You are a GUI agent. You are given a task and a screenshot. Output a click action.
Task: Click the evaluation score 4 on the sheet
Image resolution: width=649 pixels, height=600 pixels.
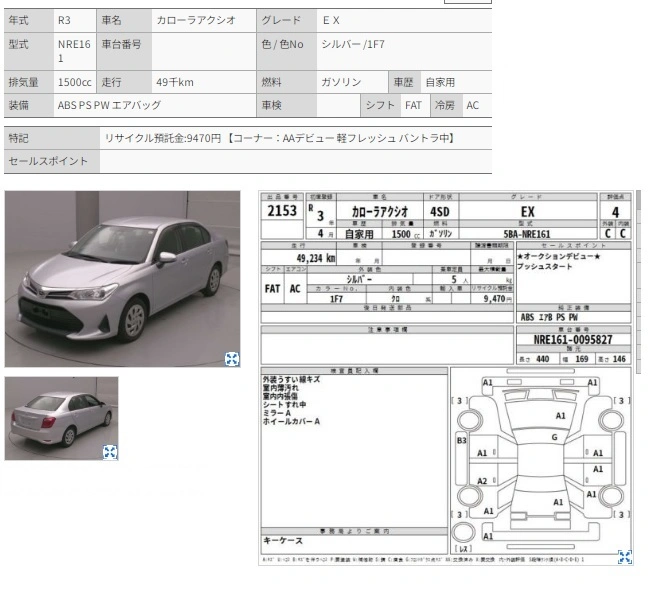click(615, 213)
